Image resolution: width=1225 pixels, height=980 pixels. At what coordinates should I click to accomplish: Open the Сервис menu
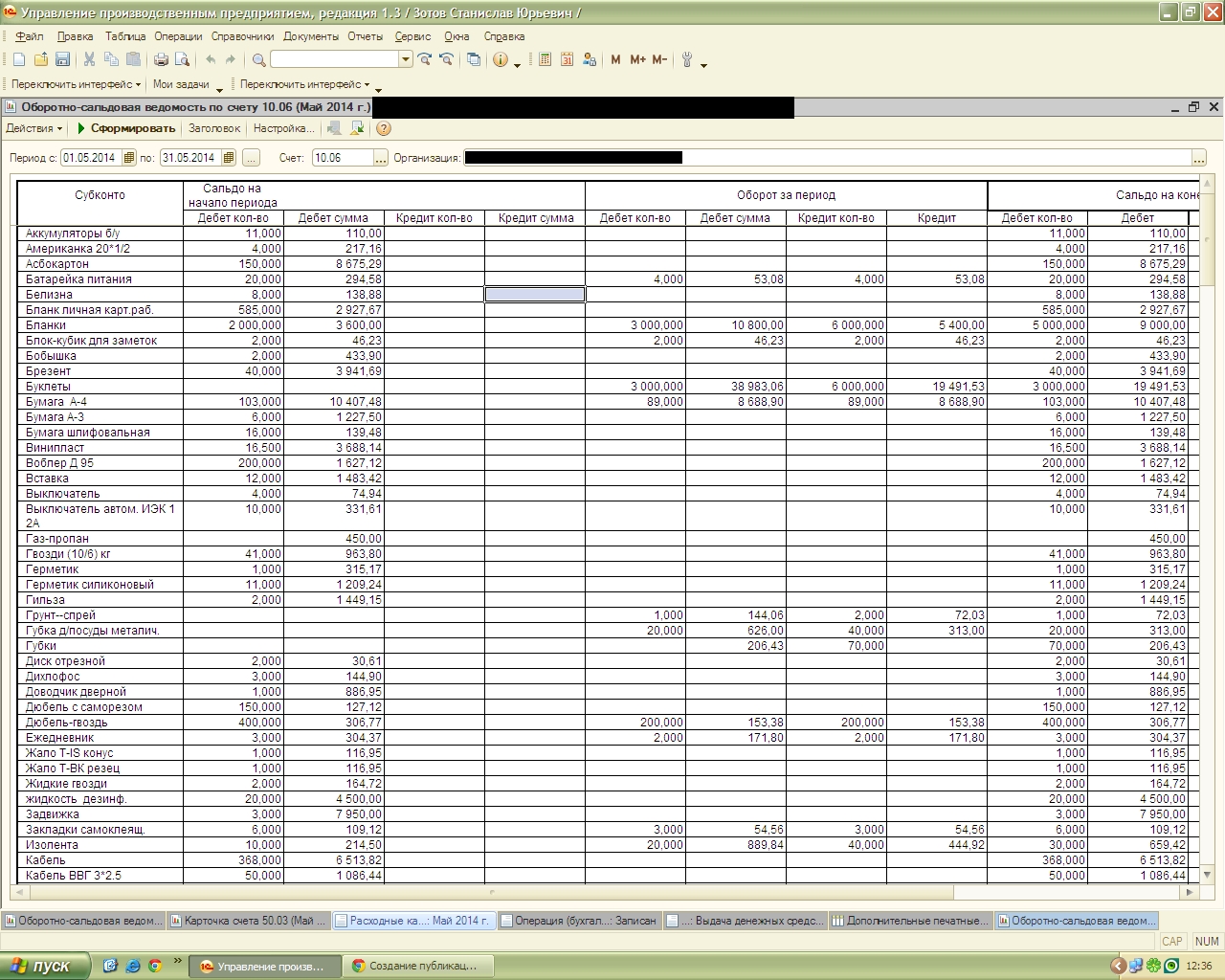[x=412, y=36]
